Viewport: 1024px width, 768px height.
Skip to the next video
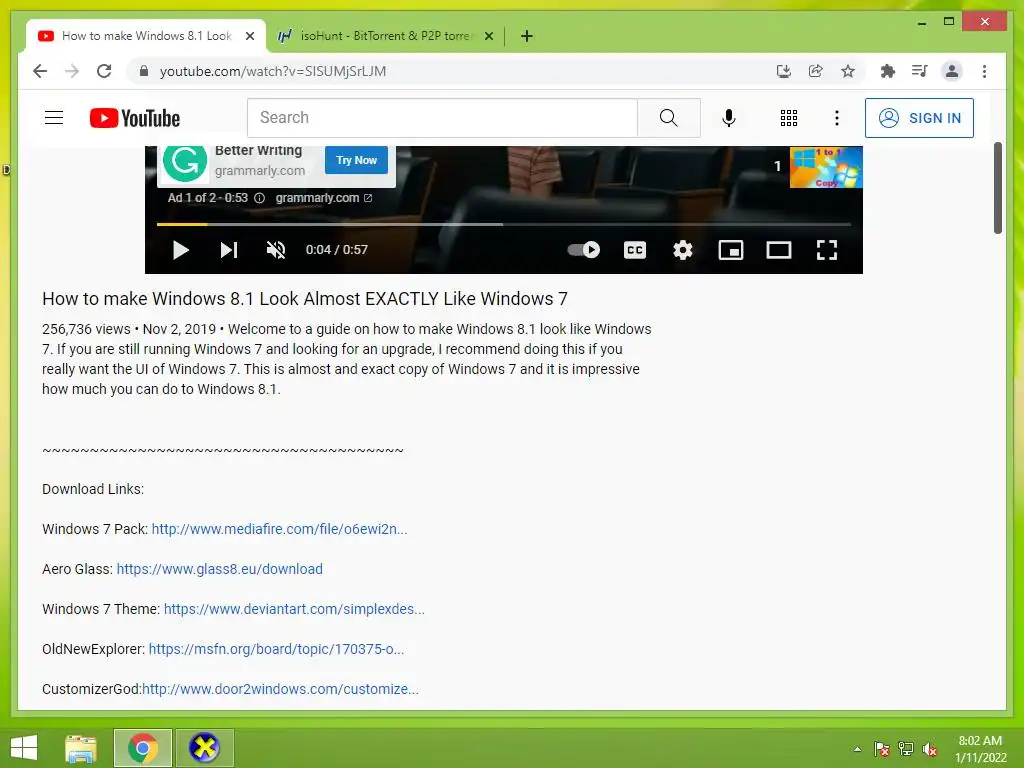[229, 250]
